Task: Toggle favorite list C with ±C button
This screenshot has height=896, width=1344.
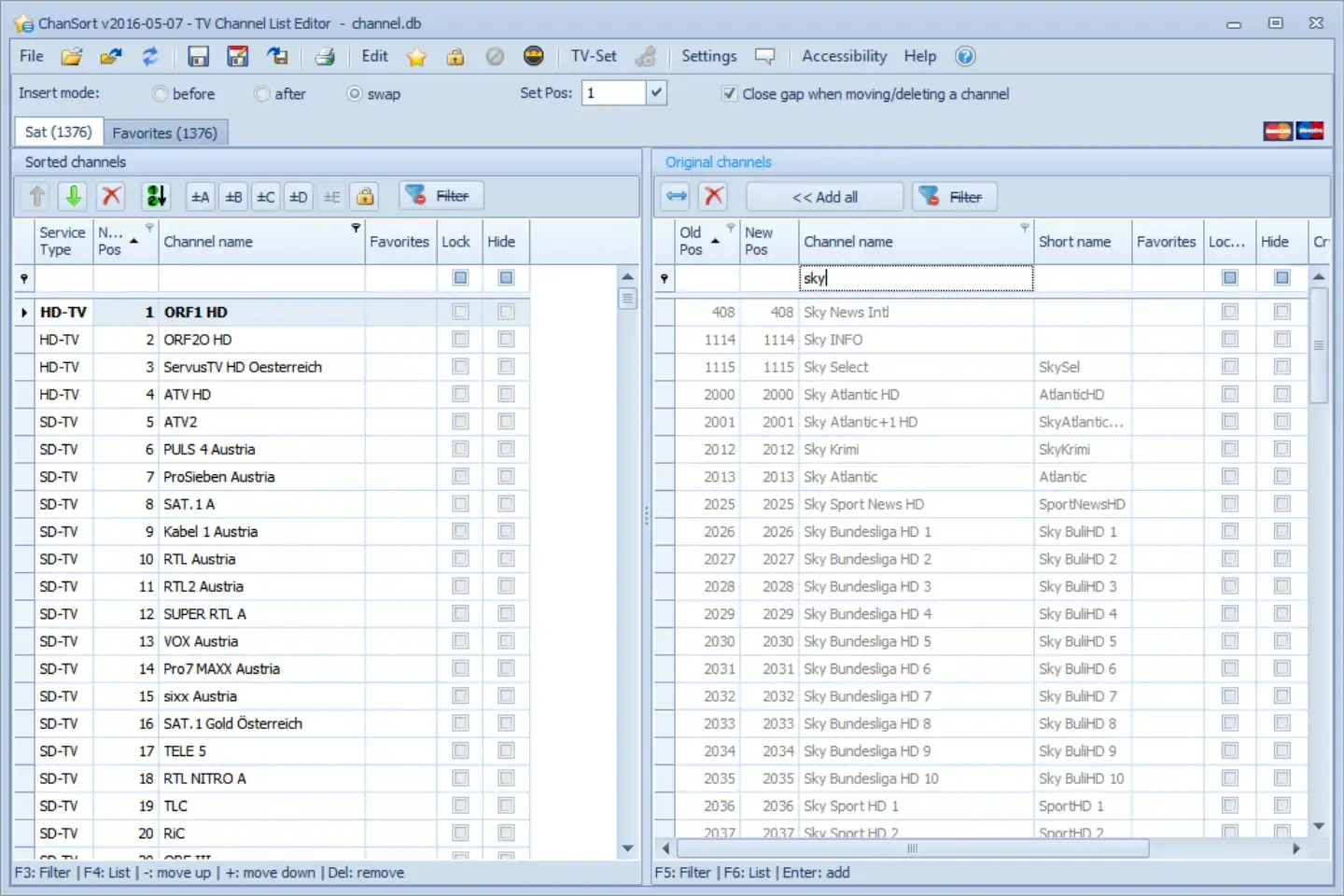Action: pos(266,197)
